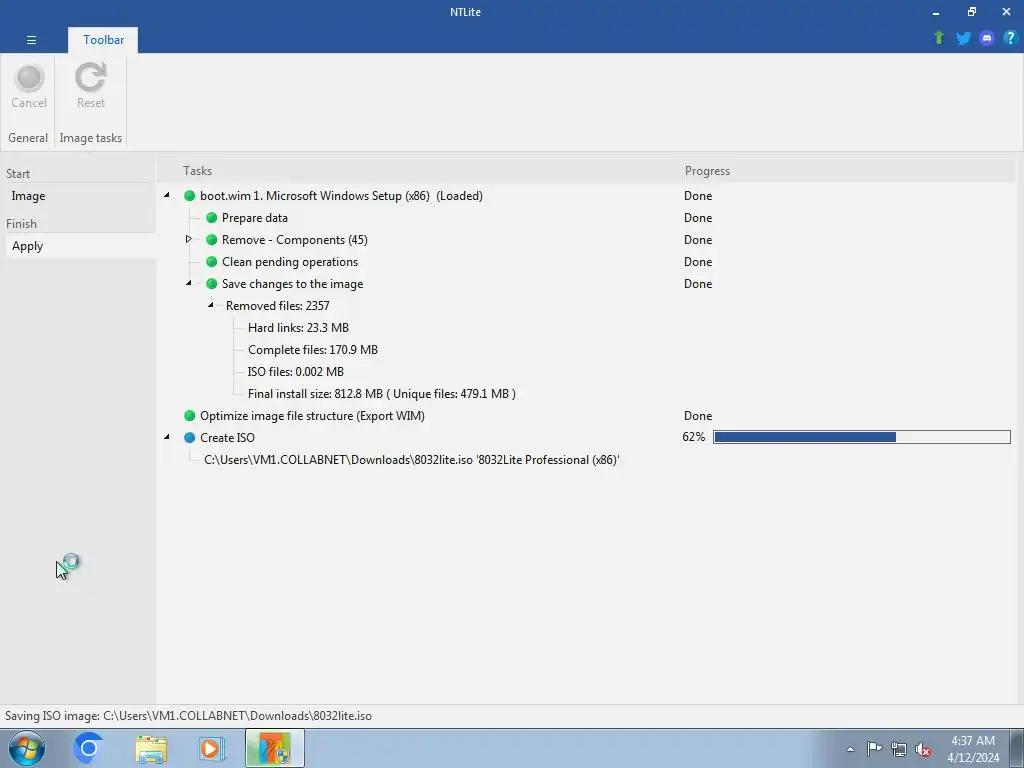Open the Discord icon link
1024x768 pixels.
pyautogui.click(x=987, y=38)
